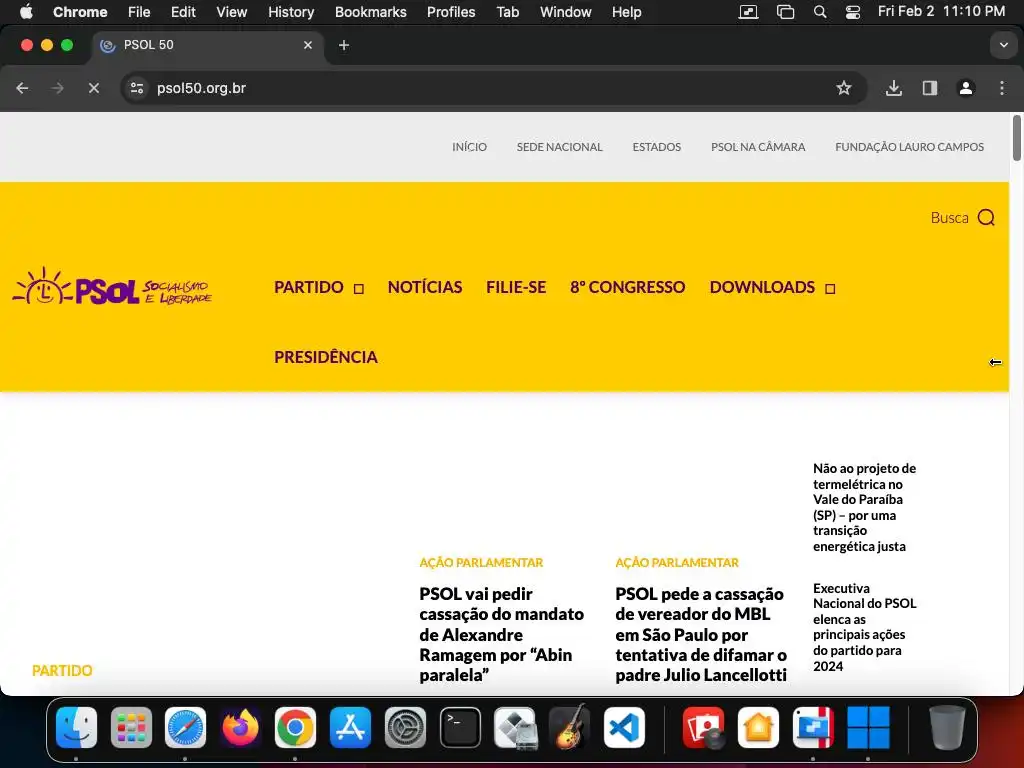Open the PRESIDÊNCIA menu item
This screenshot has height=768, width=1024.
(326, 357)
